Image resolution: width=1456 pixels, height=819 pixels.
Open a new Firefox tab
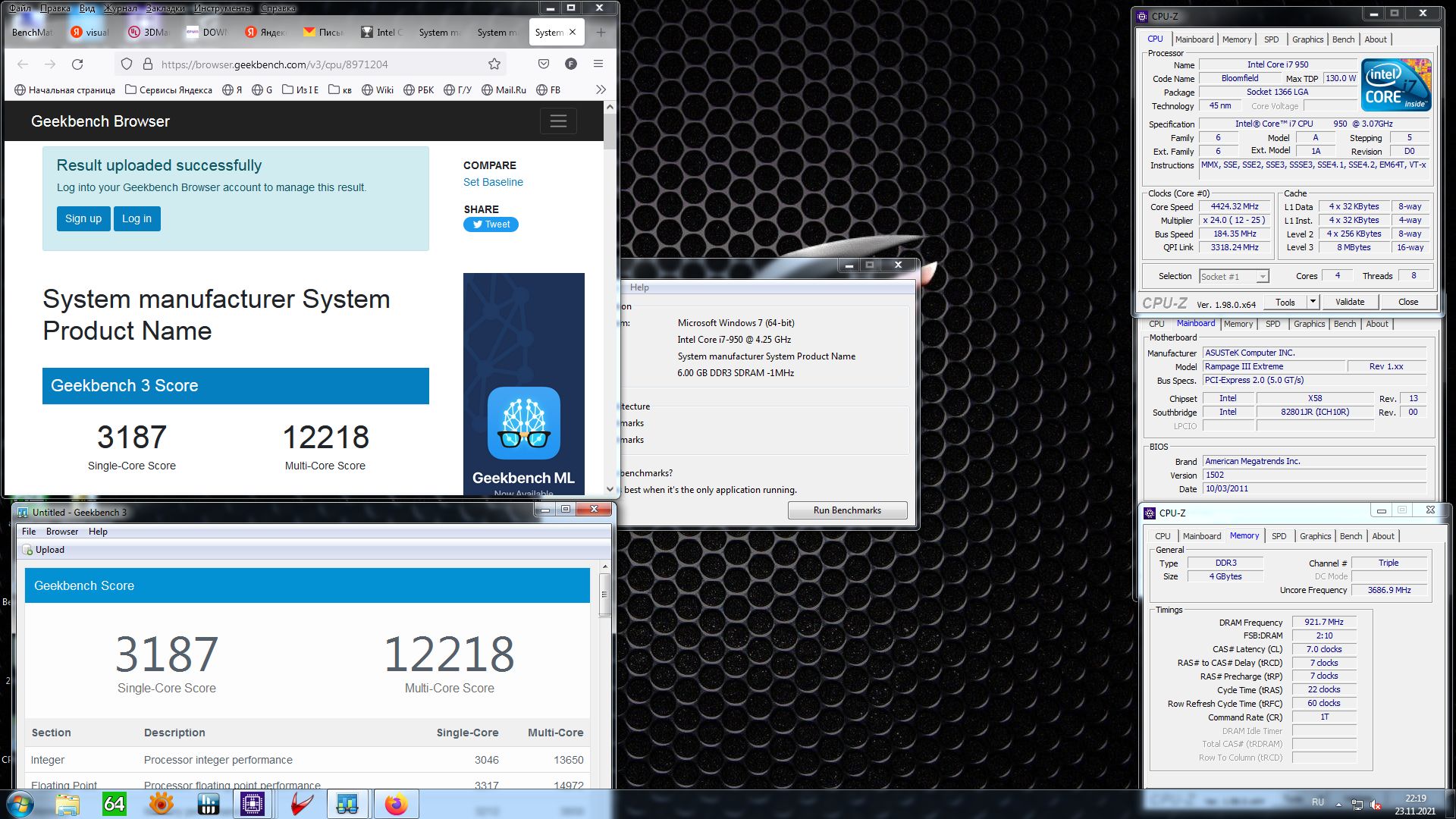601,33
